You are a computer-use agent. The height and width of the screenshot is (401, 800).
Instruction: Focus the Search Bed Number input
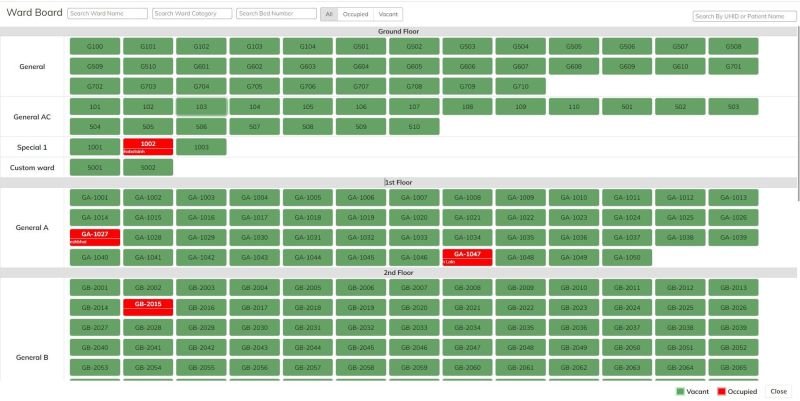pyautogui.click(x=276, y=14)
